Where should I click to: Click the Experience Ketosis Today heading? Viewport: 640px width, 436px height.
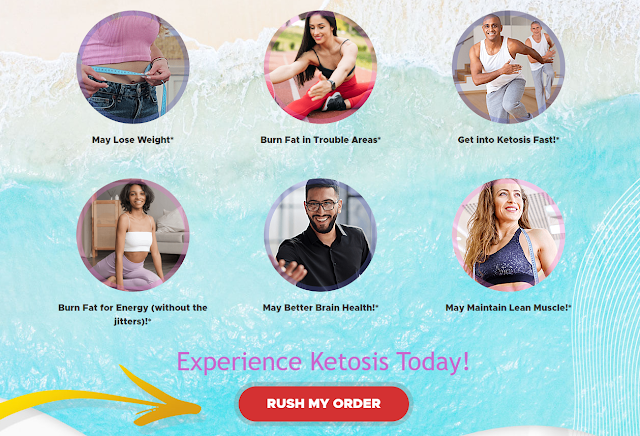tap(323, 362)
